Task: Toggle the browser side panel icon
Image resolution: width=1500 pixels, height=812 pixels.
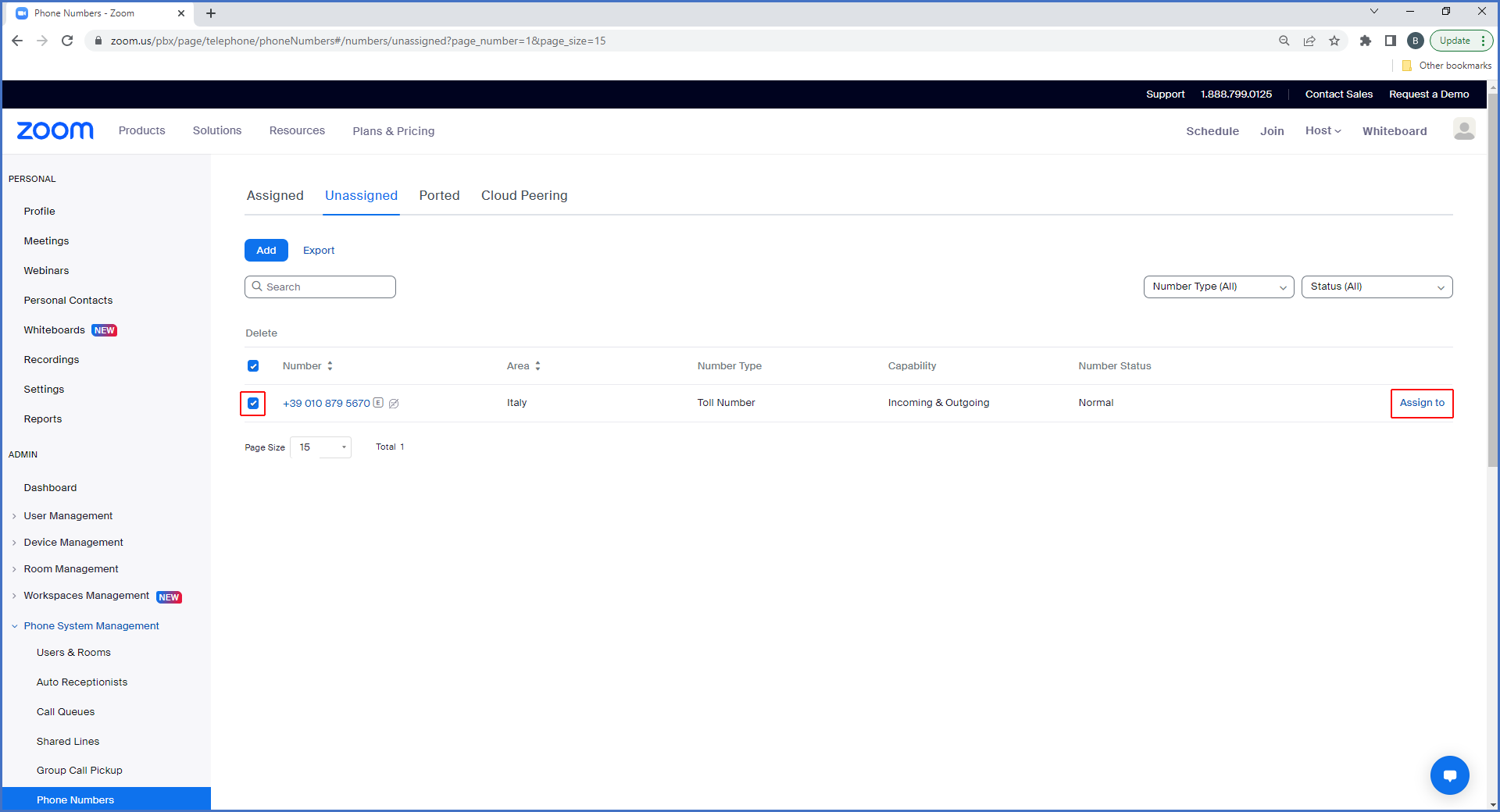Action: (x=1391, y=41)
